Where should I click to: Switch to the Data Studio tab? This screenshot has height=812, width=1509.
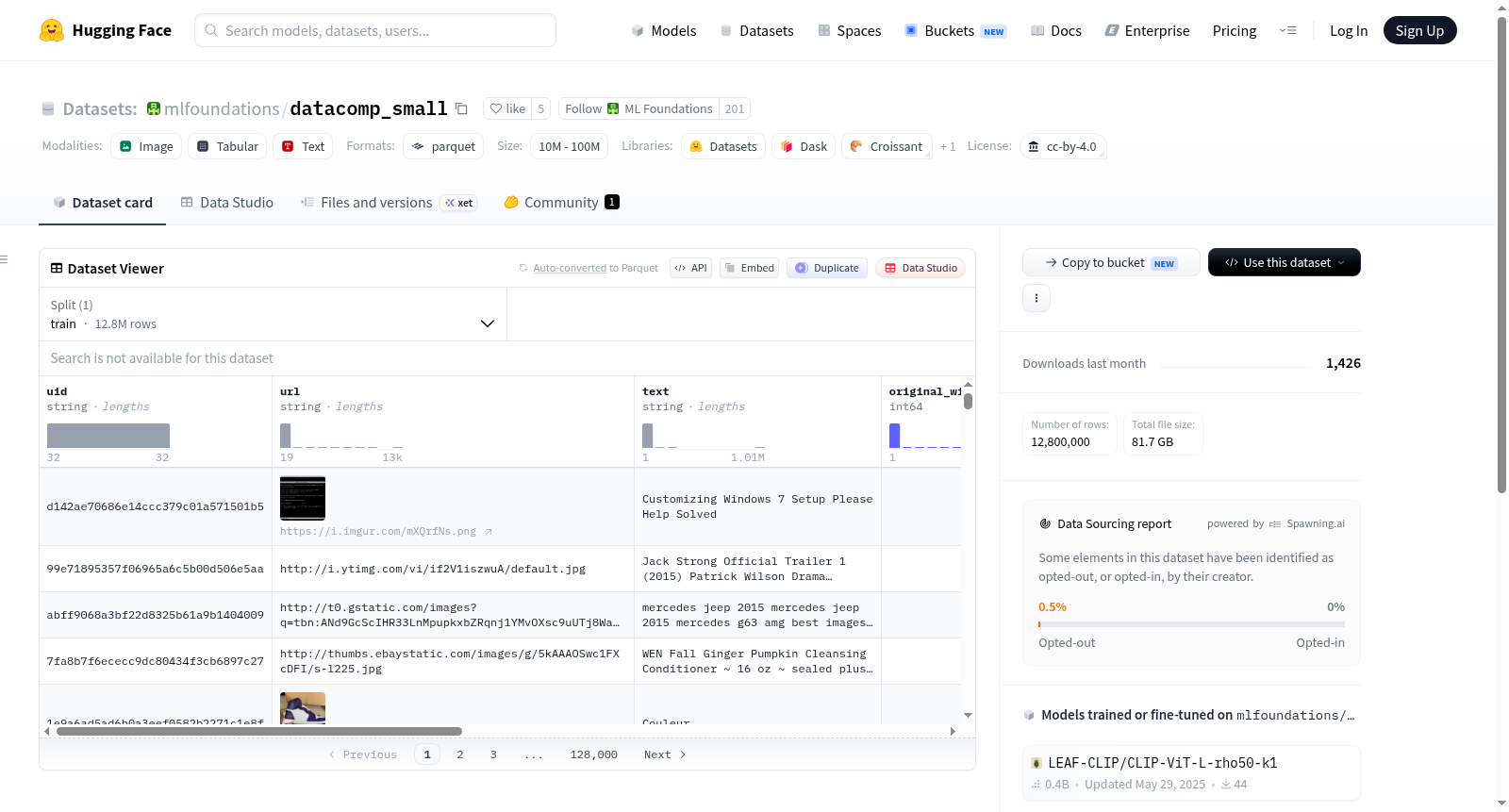pos(227,203)
